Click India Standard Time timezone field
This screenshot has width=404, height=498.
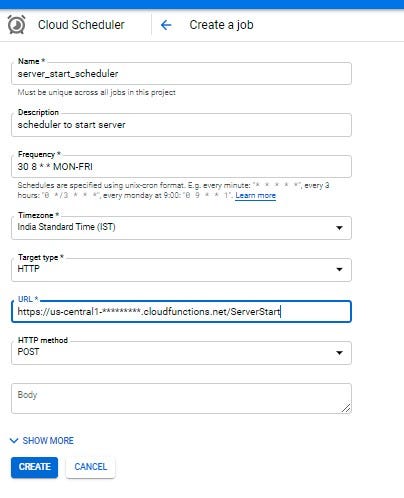181,228
